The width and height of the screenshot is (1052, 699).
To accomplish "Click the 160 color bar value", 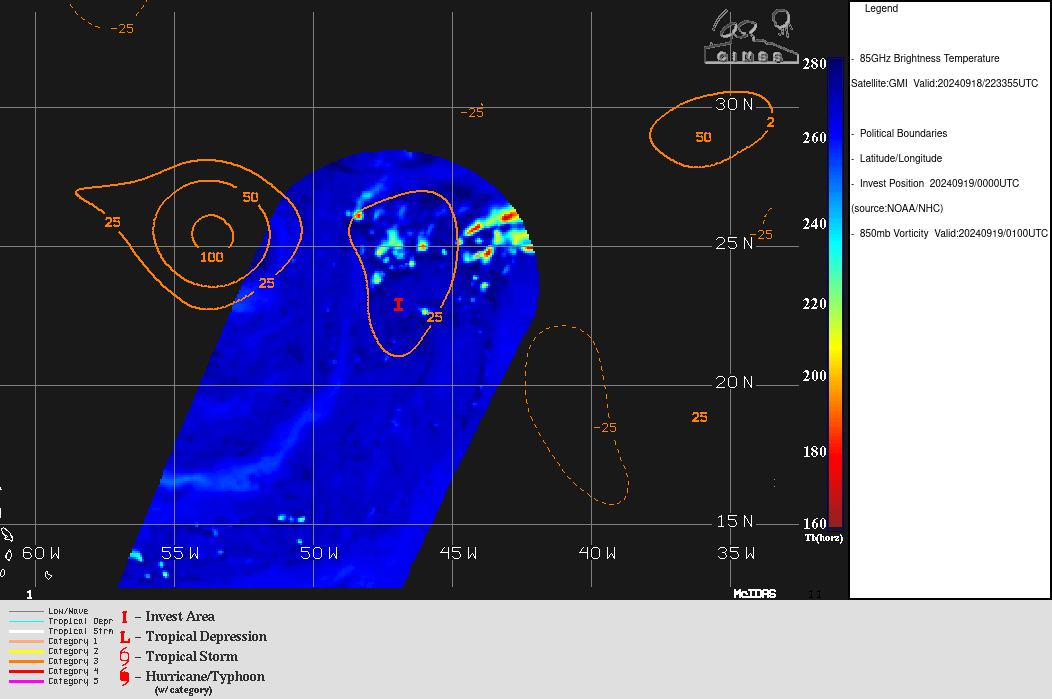I will pyautogui.click(x=814, y=523).
